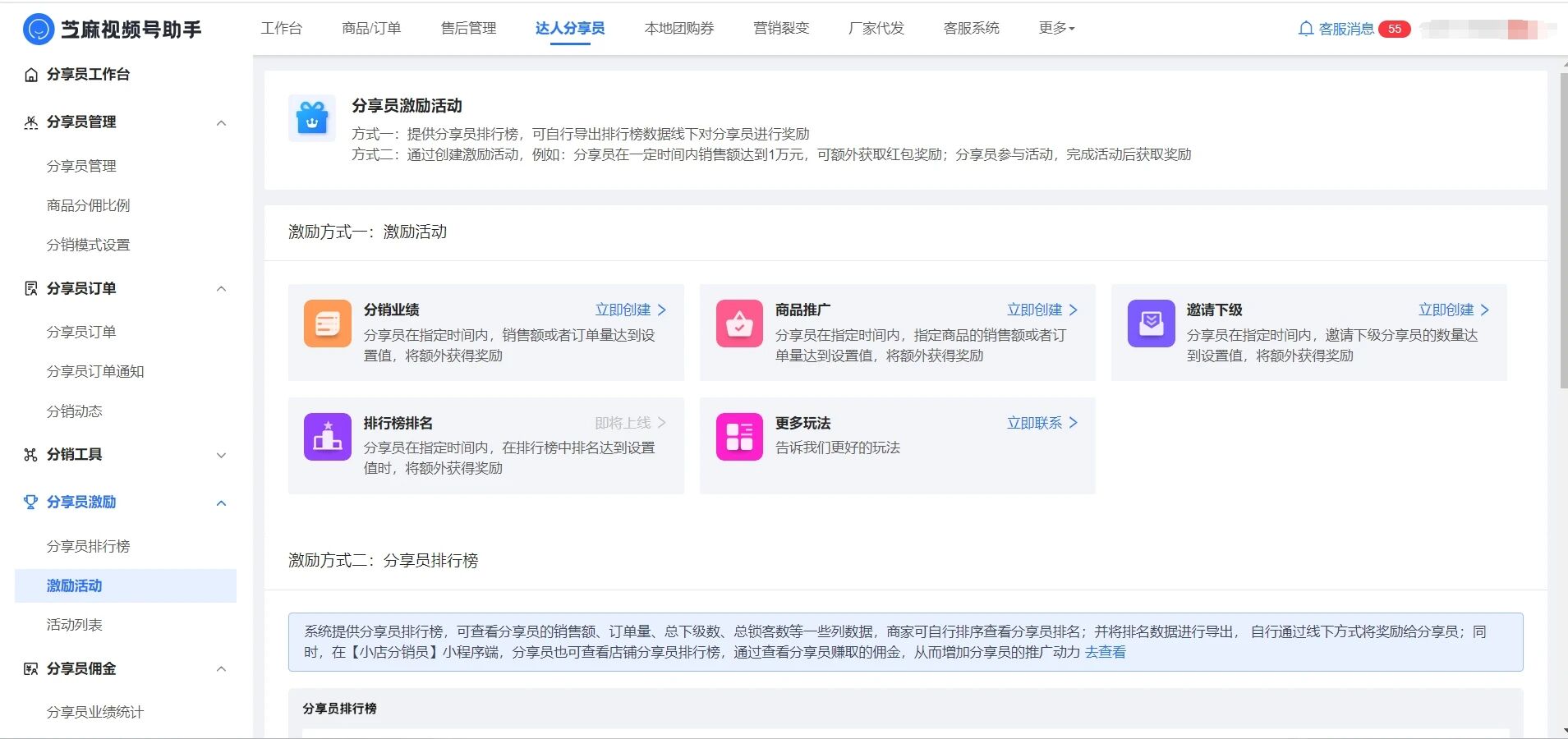Click the 客服消息 bell icon
Viewport: 1568px width, 739px height.
pos(1305,29)
